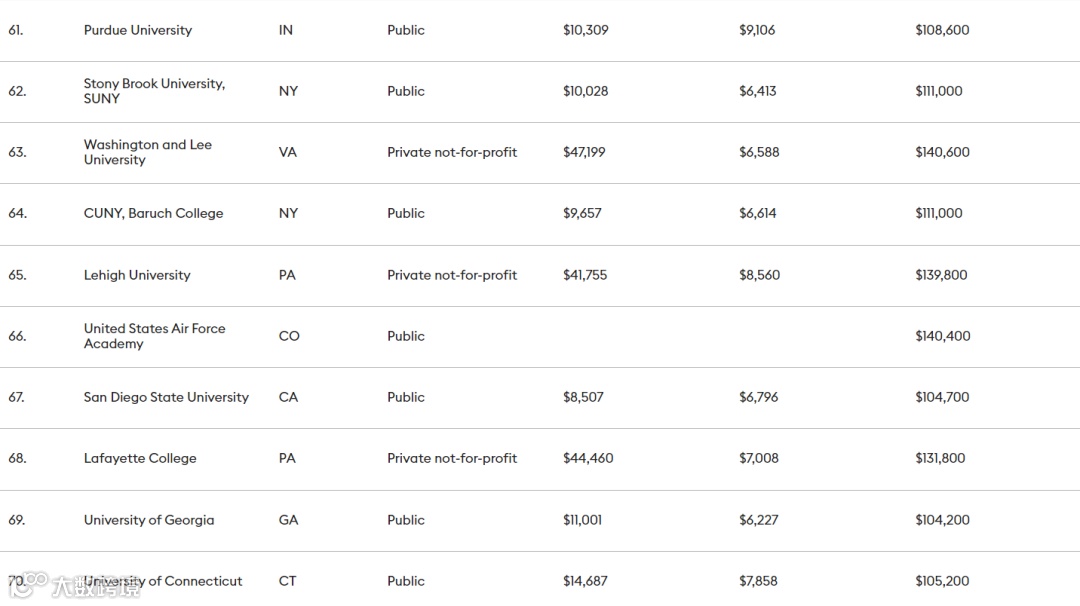Select United States Air Force Academy
This screenshot has height=606, width=1080.
point(154,336)
